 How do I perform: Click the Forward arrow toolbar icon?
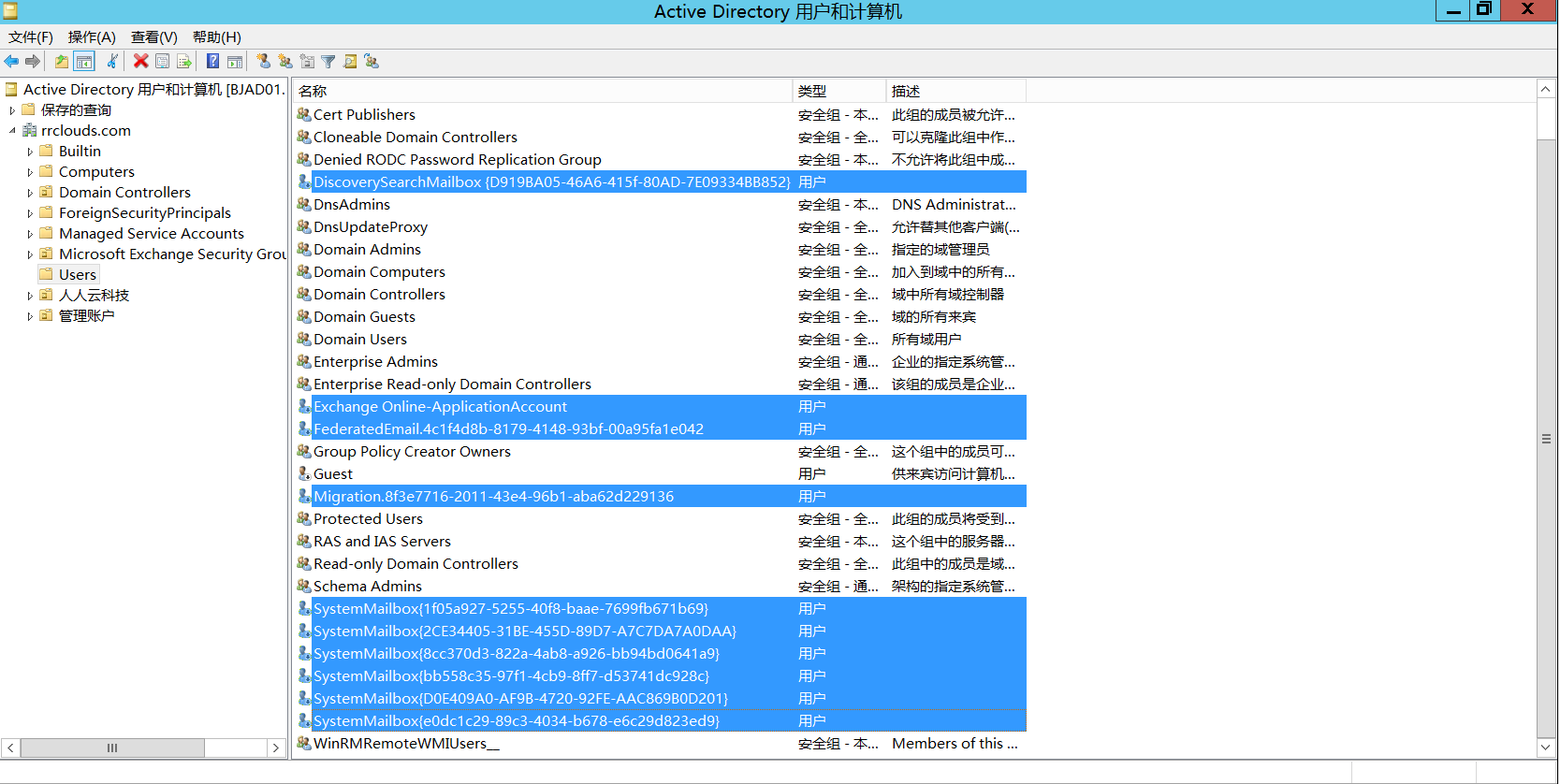click(x=33, y=62)
